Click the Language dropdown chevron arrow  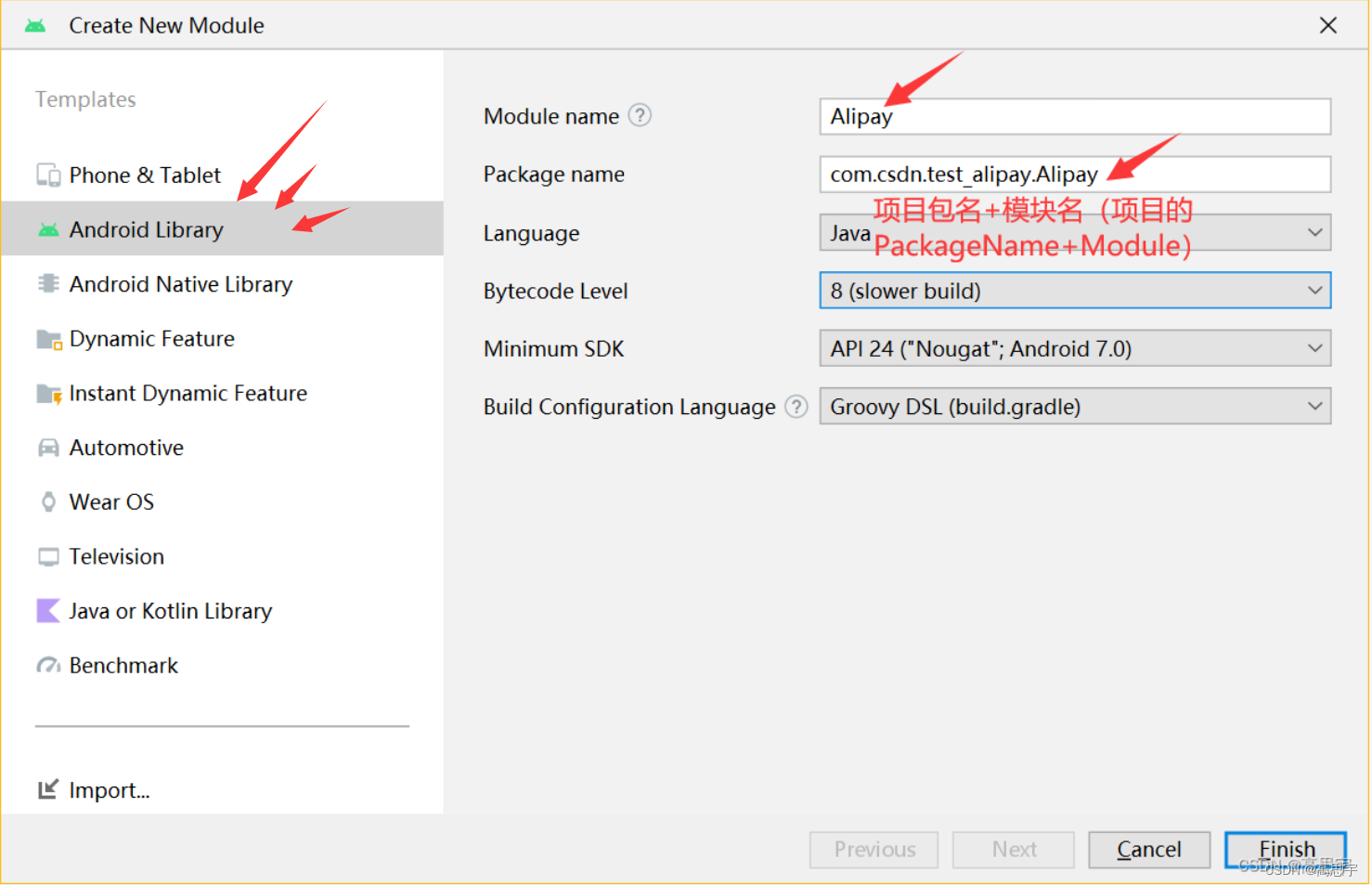[x=1314, y=233]
